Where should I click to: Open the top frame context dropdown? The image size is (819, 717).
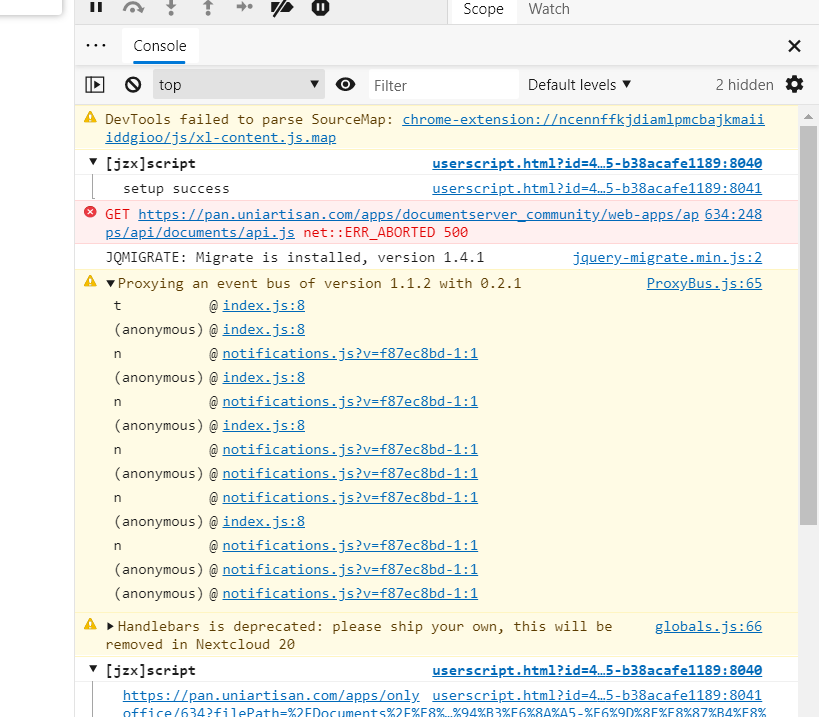coord(238,84)
